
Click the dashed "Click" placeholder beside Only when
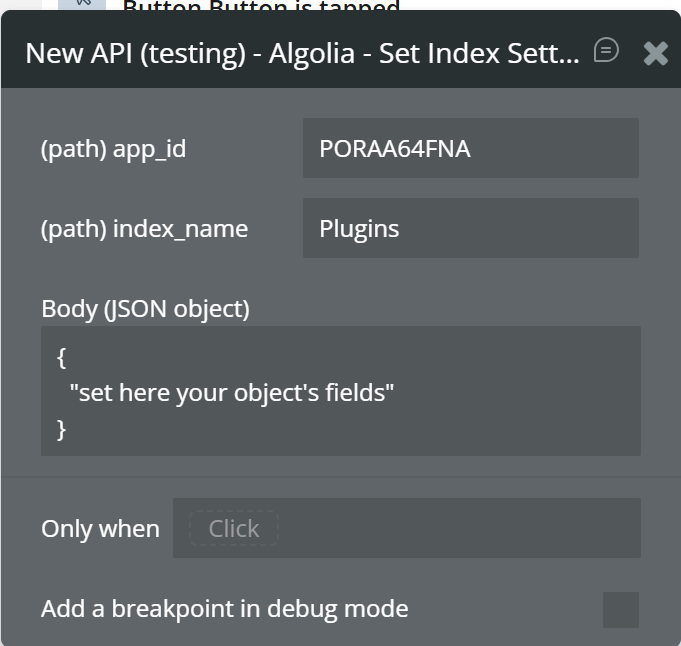[234, 528]
